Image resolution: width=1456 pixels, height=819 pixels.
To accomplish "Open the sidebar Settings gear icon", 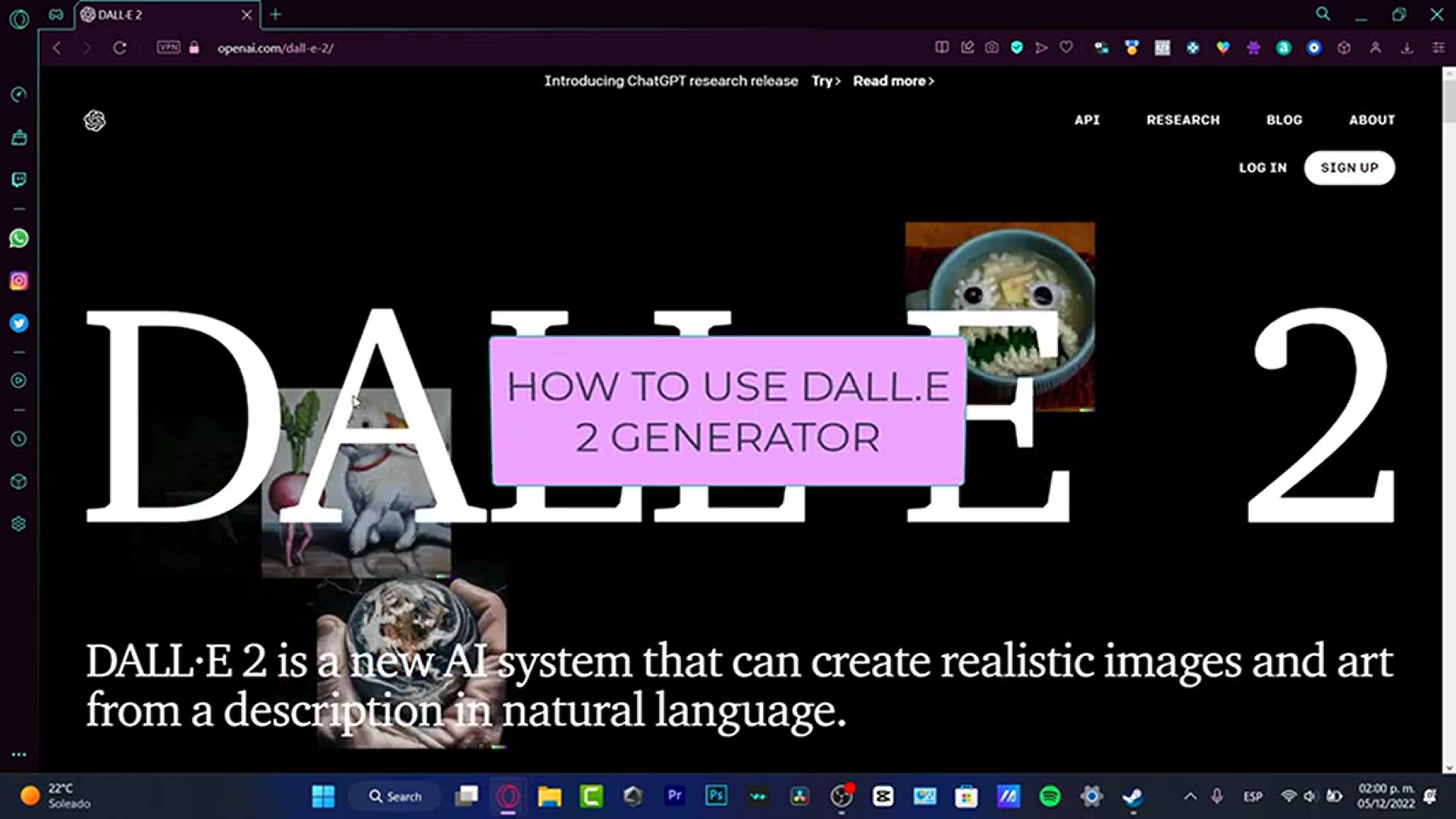I will pos(19,524).
